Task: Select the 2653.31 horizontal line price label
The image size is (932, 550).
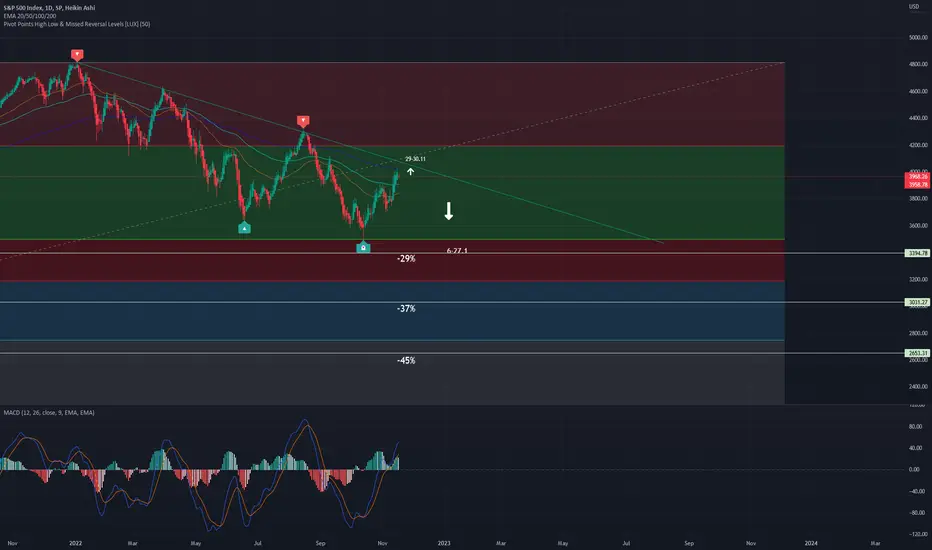Action: click(917, 353)
